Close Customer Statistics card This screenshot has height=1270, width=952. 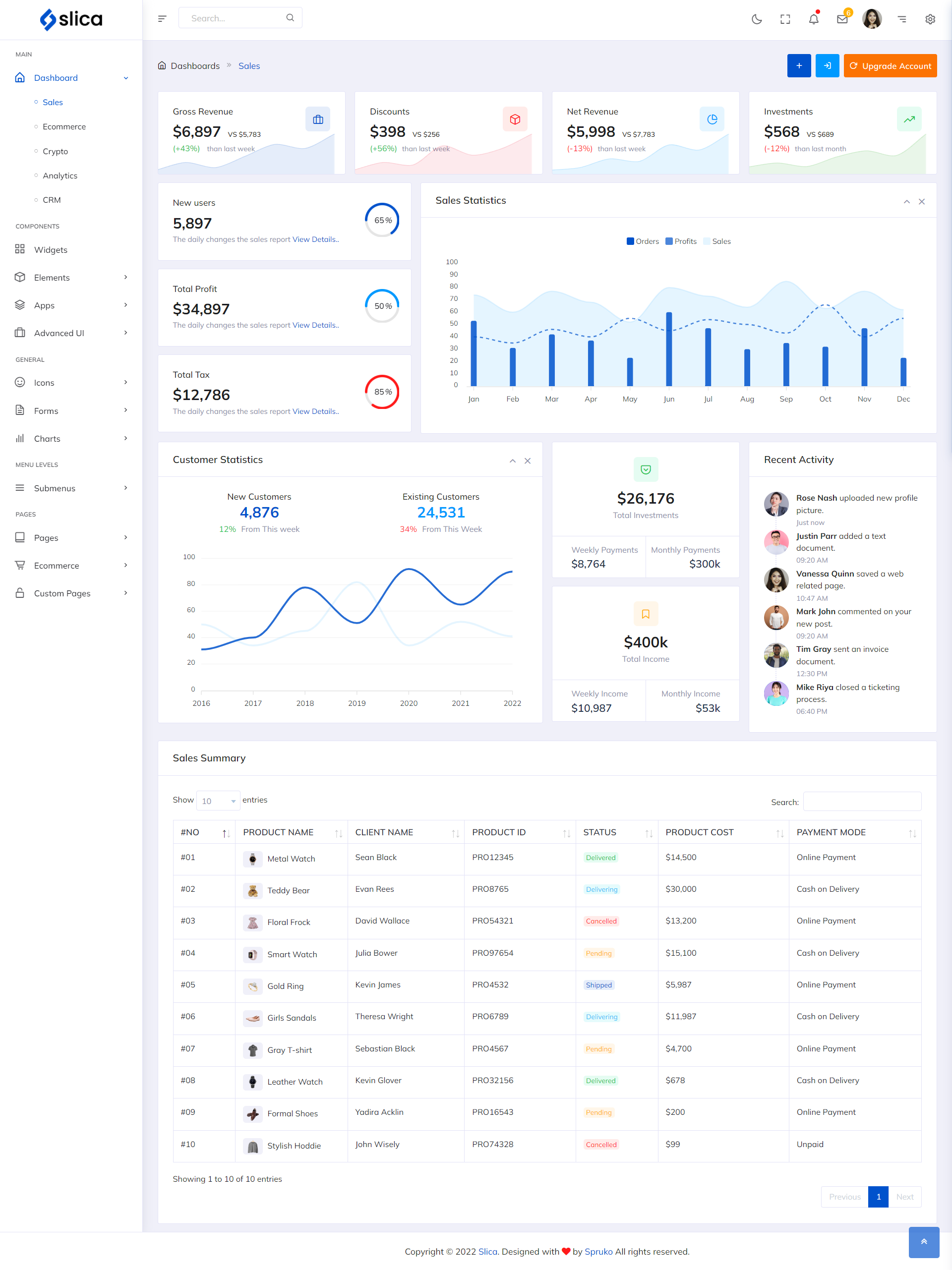pos(527,461)
